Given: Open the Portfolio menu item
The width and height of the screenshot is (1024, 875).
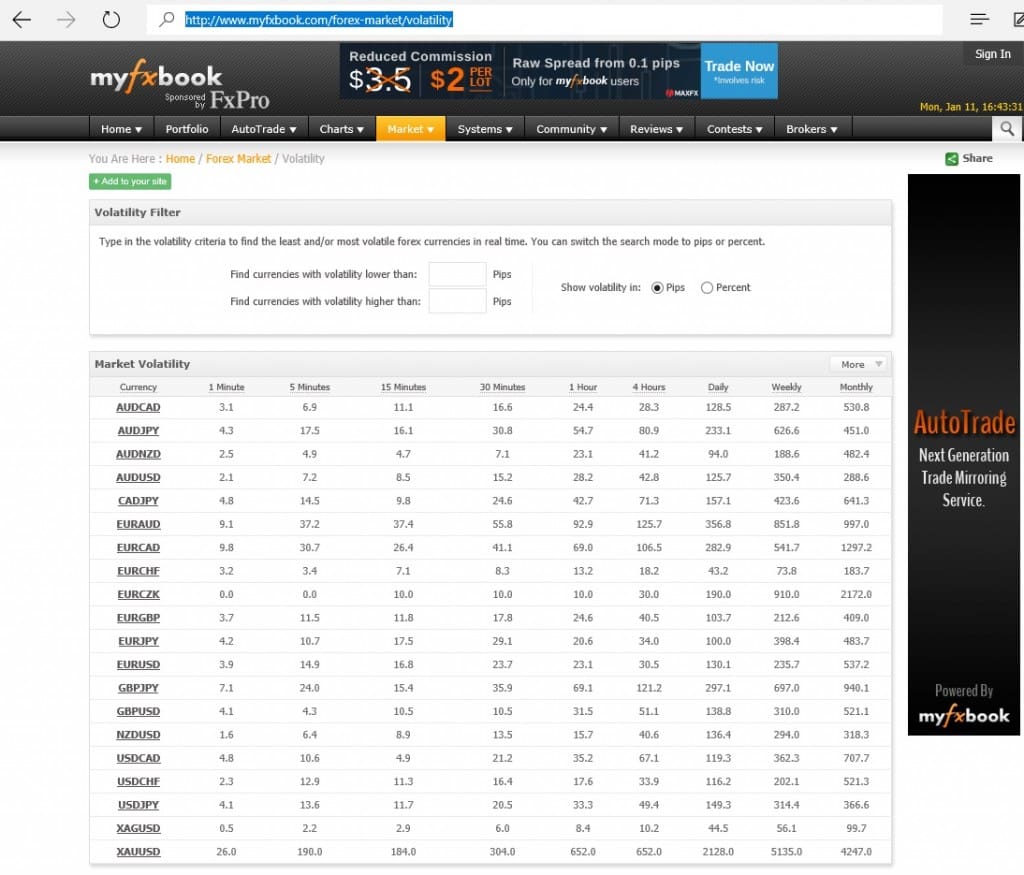Looking at the screenshot, I should pyautogui.click(x=187, y=129).
